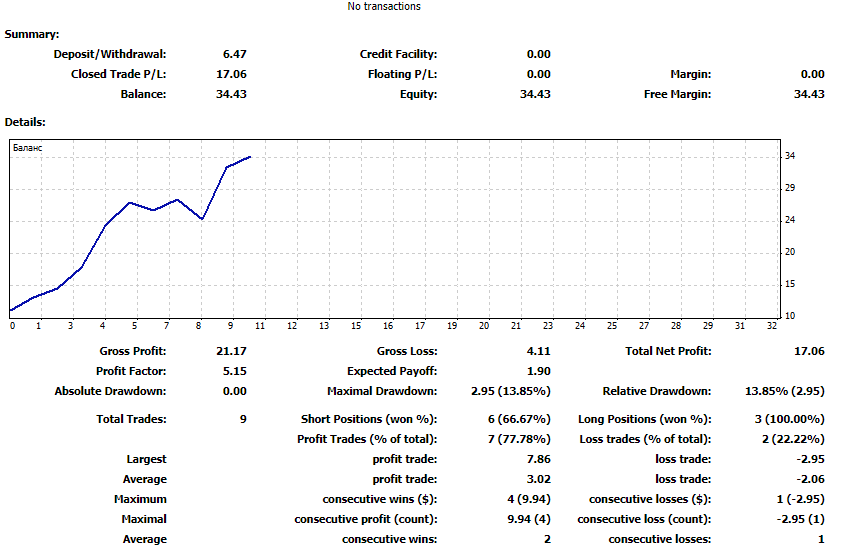Click the "Total Net Profit:" label
858x550 pixels.
coord(668,351)
